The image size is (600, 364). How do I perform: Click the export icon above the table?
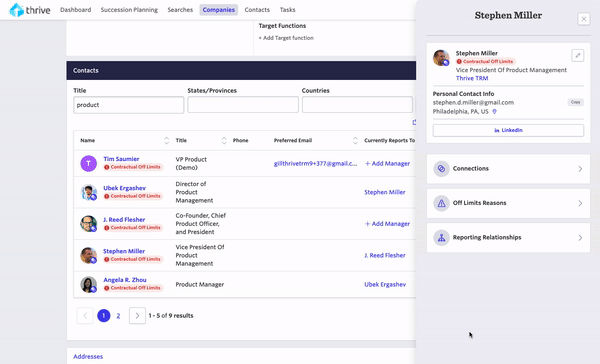click(414, 122)
